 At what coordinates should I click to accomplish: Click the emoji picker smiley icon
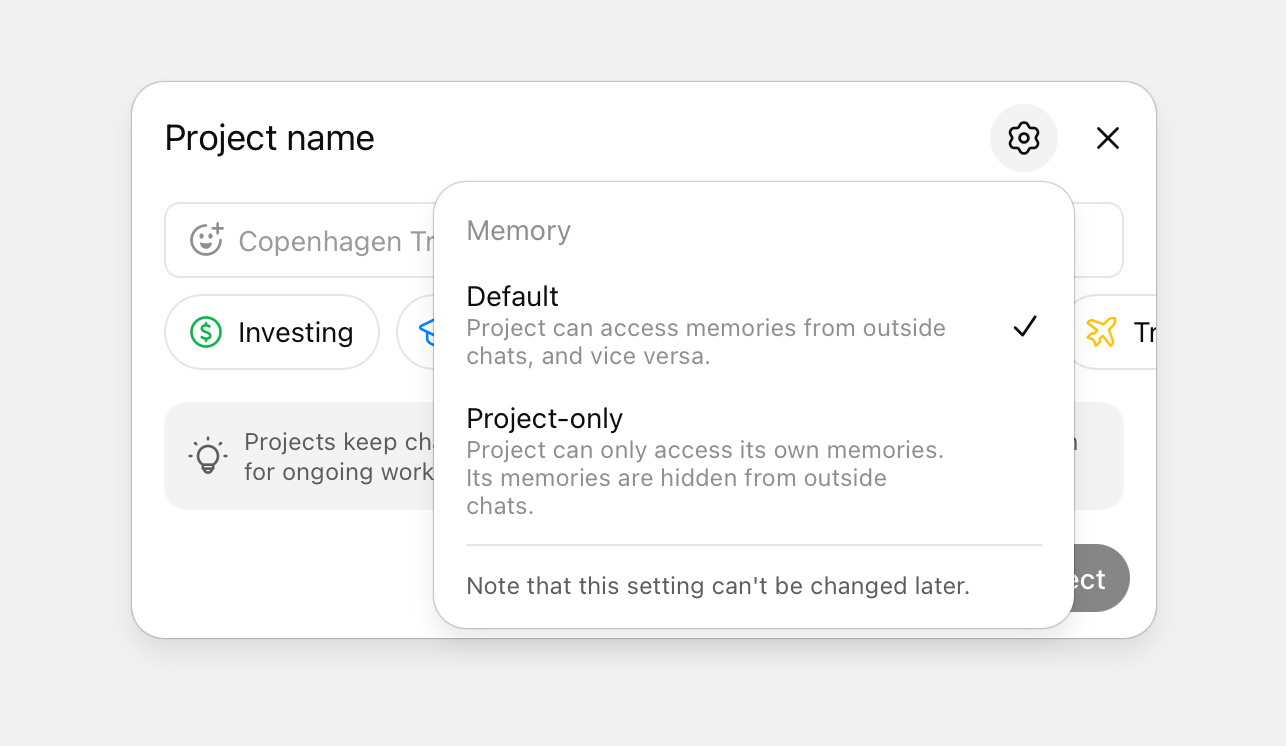point(206,240)
